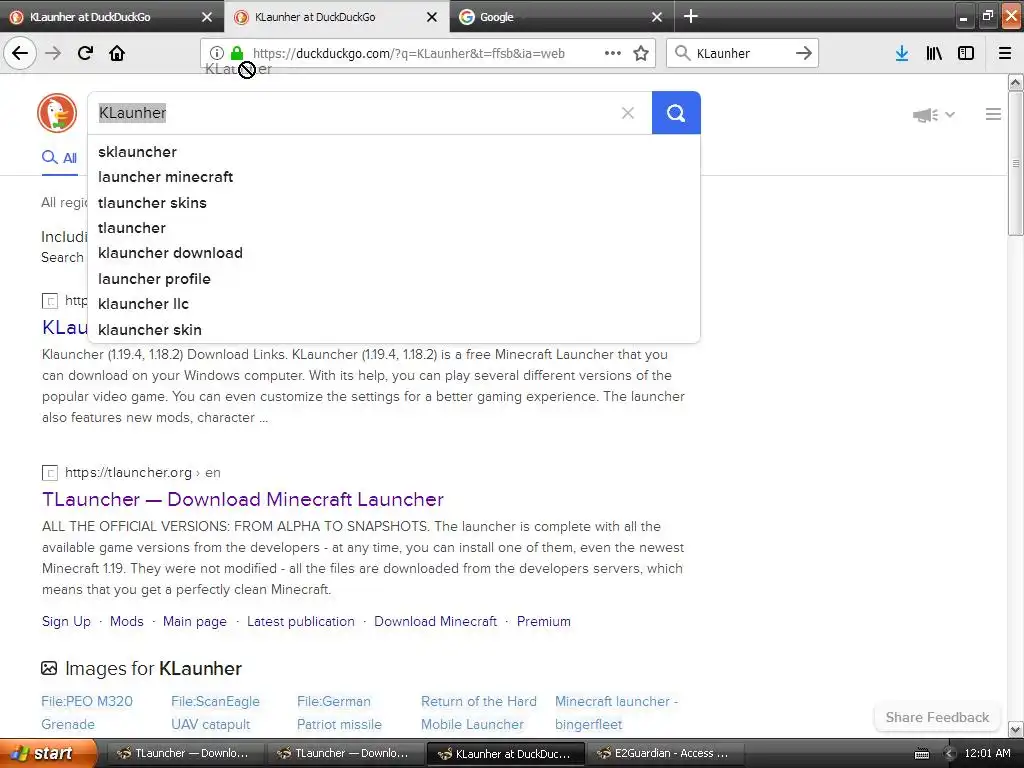Open the Windows start menu

coord(47,753)
